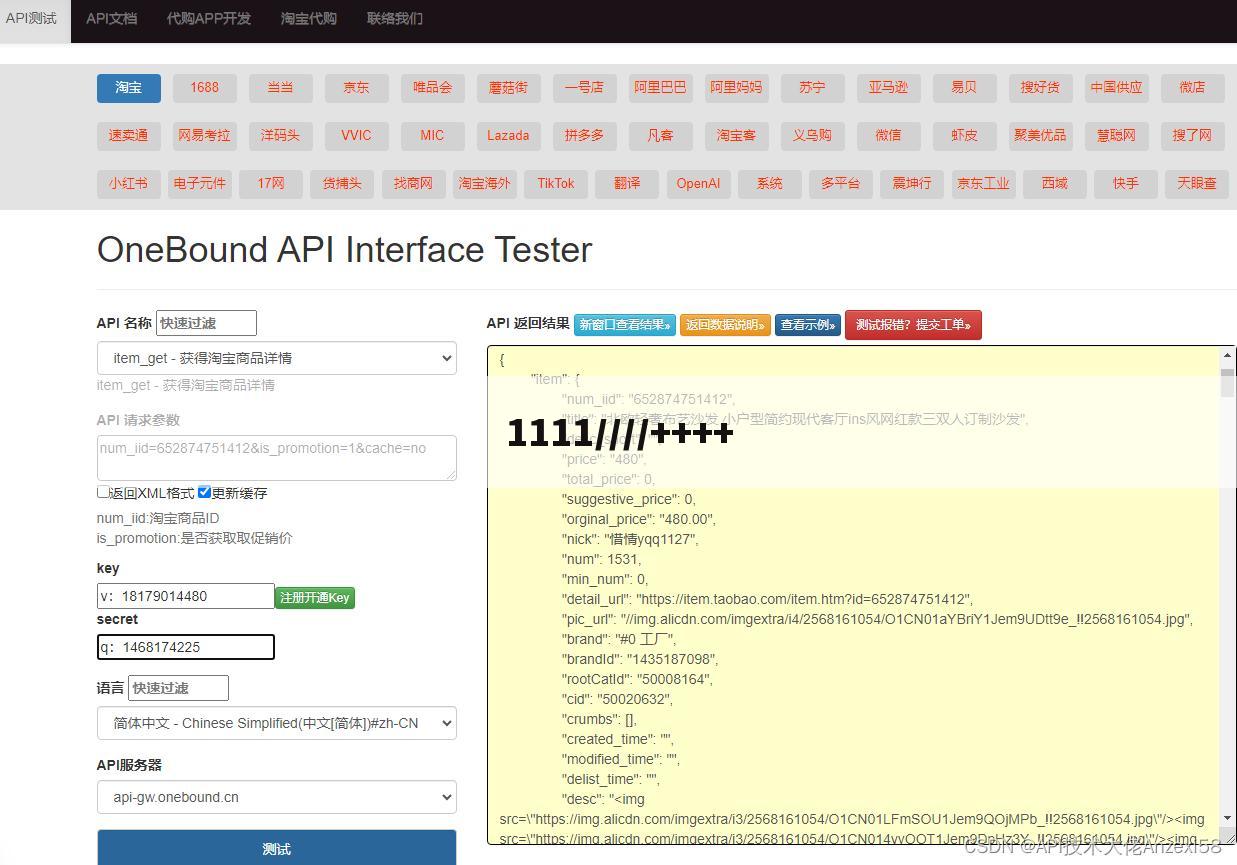Select the VVIC platform button

point(357,135)
